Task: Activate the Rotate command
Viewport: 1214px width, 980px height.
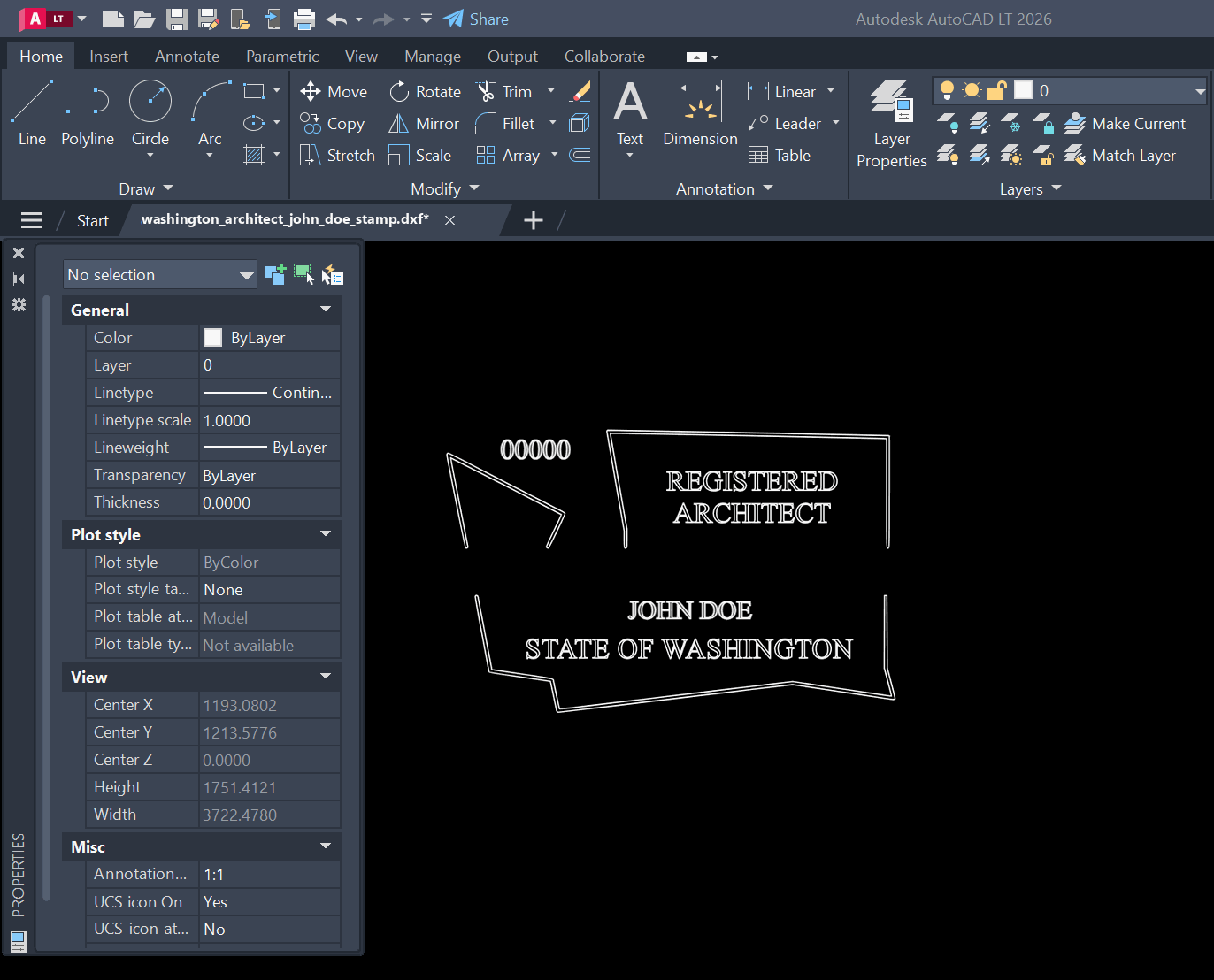Action: click(x=425, y=91)
